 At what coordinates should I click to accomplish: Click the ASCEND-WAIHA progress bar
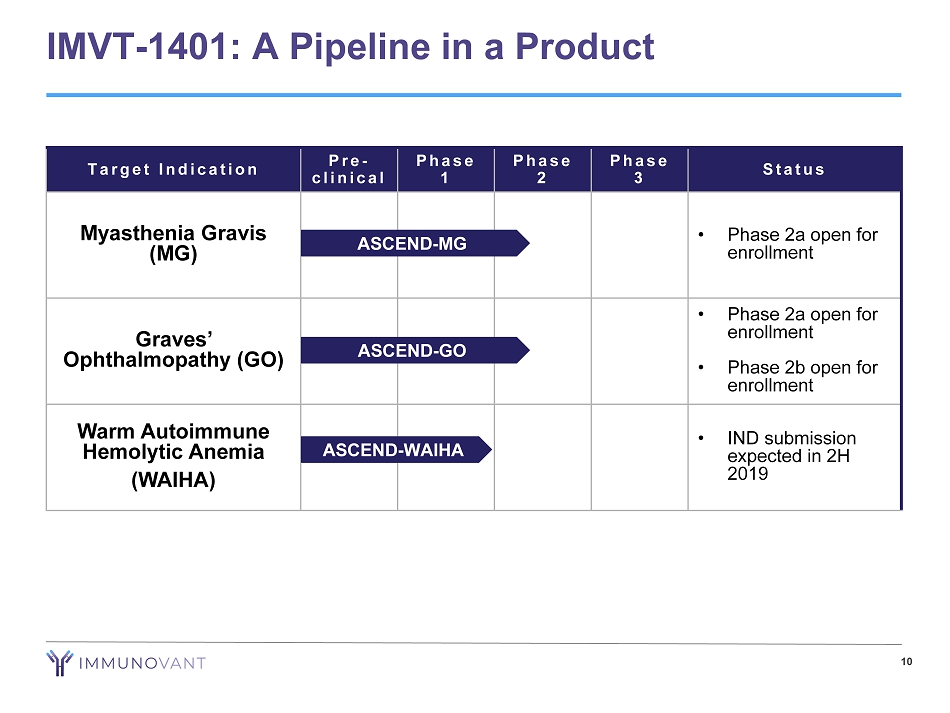tap(395, 450)
